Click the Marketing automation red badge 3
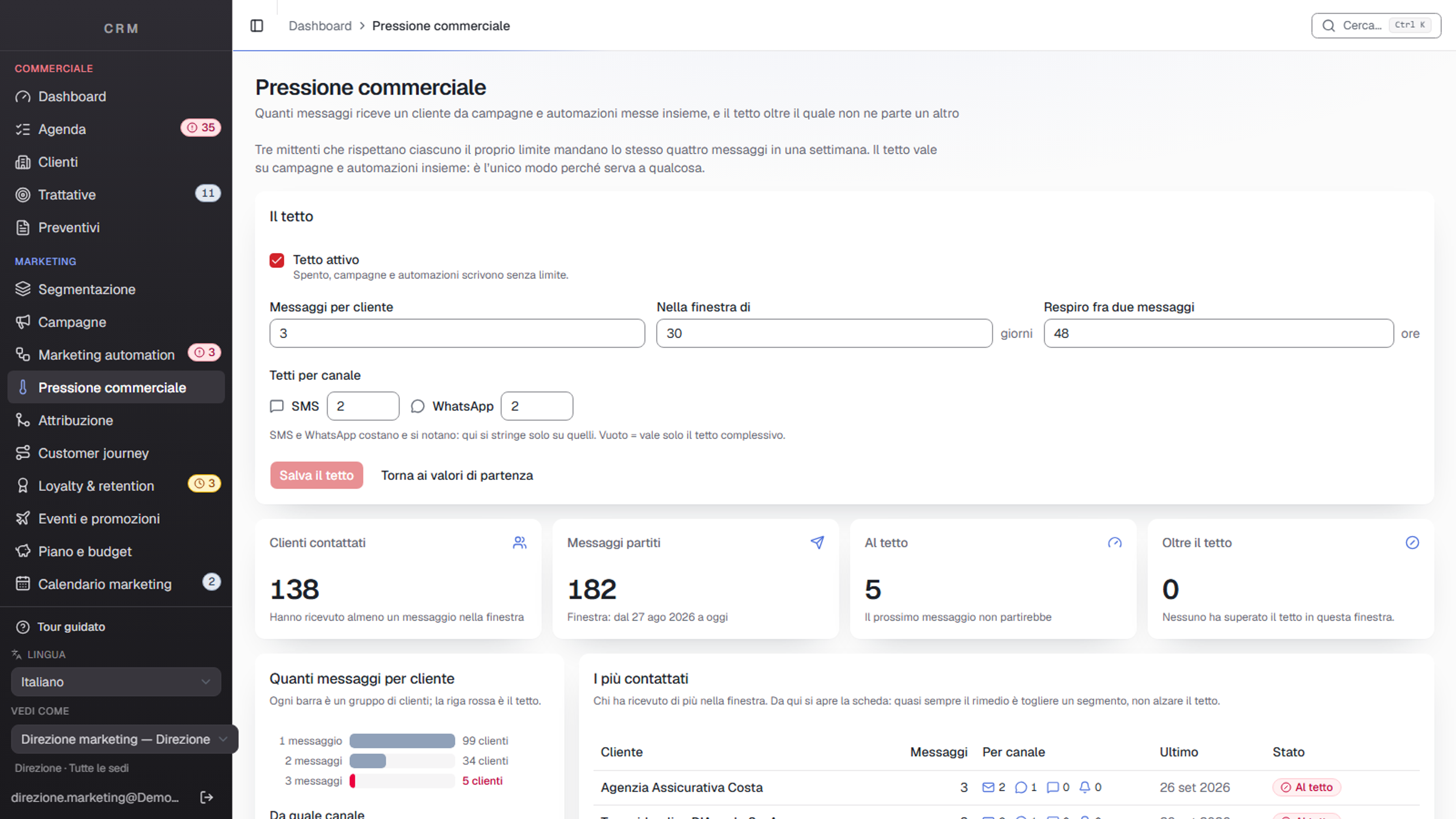The width and height of the screenshot is (1456, 819). pos(204,353)
